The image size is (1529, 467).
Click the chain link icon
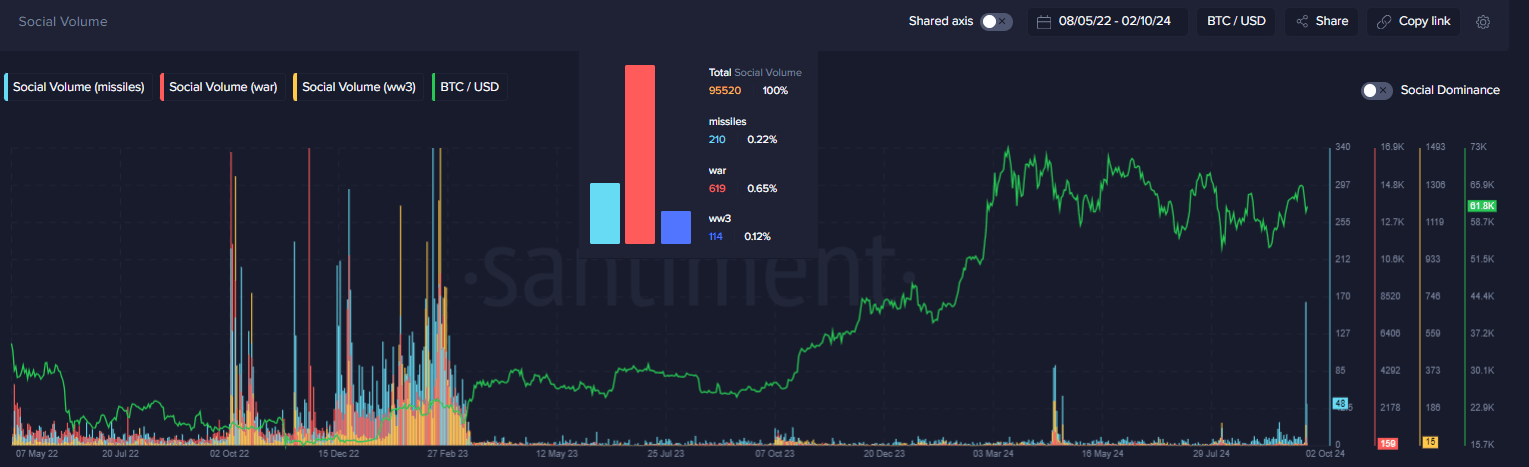1385,22
